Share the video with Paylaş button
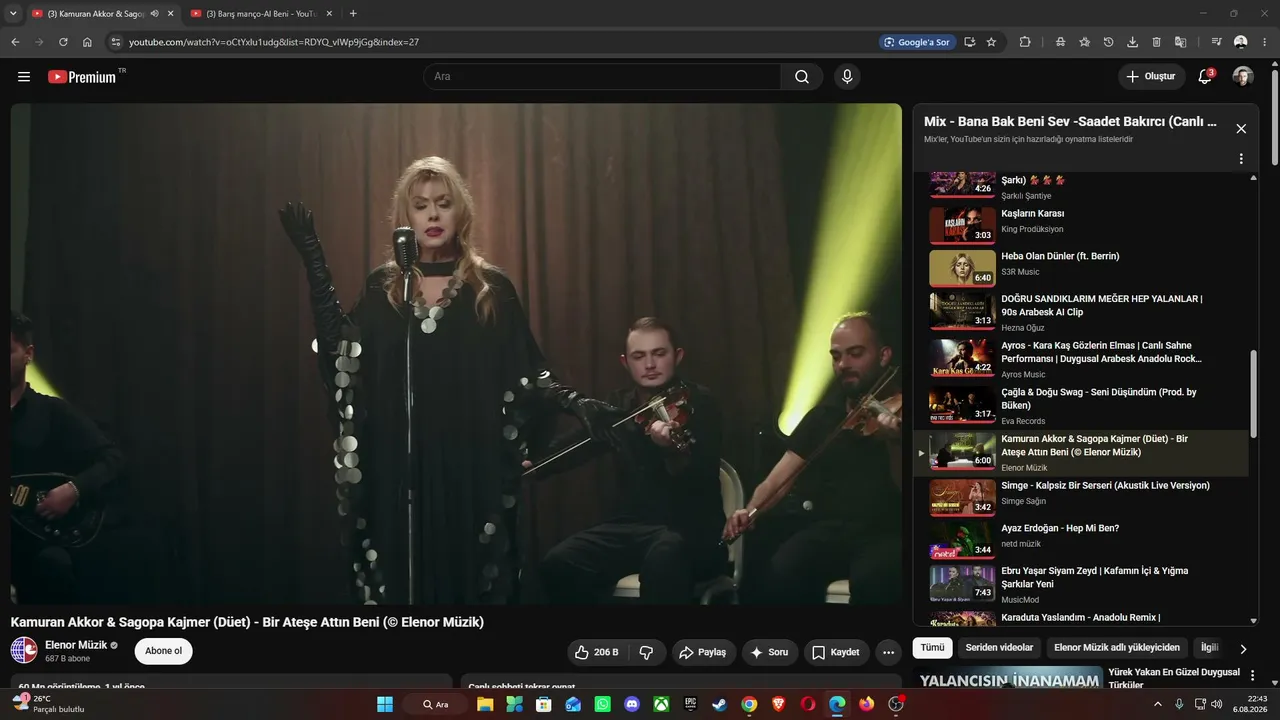The image size is (1280, 720). pyautogui.click(x=704, y=652)
